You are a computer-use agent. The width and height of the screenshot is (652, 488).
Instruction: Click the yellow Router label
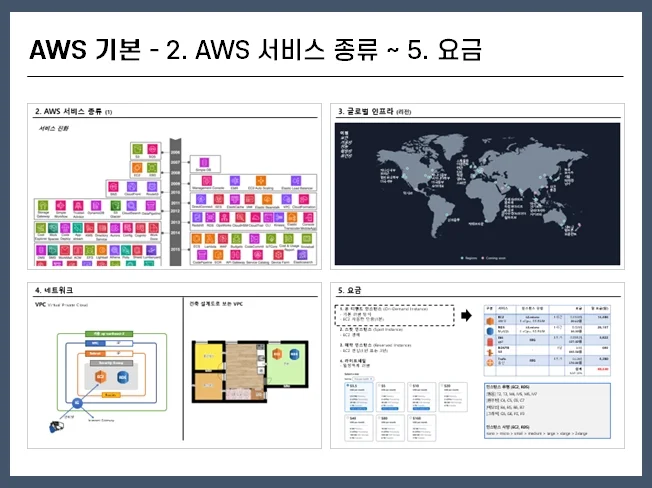coord(111,395)
